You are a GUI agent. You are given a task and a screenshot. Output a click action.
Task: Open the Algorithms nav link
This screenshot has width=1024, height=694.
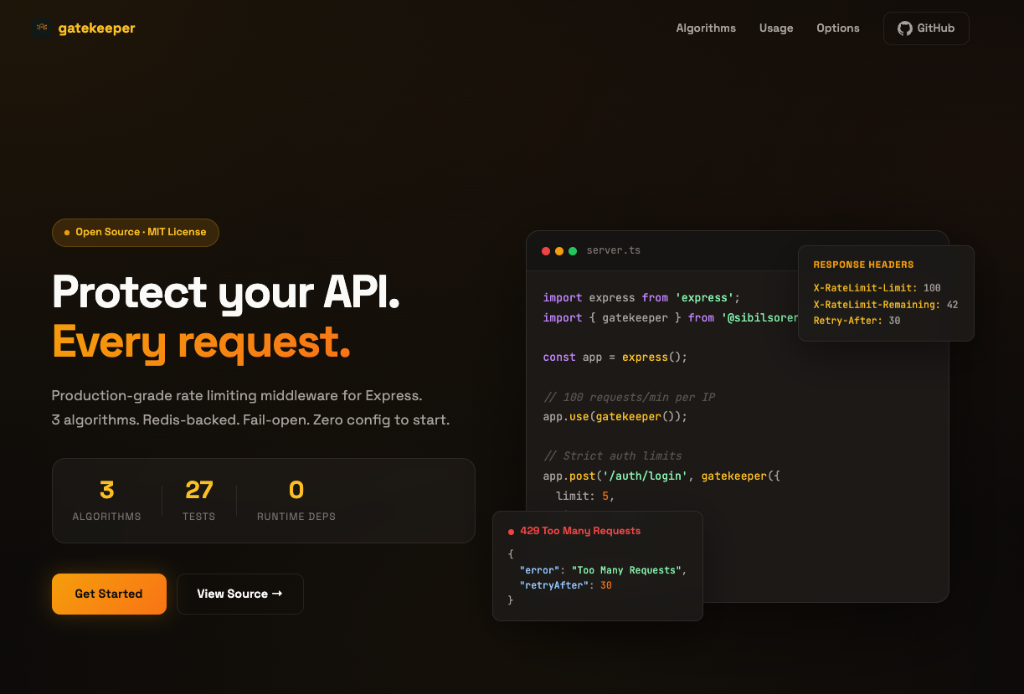706,28
